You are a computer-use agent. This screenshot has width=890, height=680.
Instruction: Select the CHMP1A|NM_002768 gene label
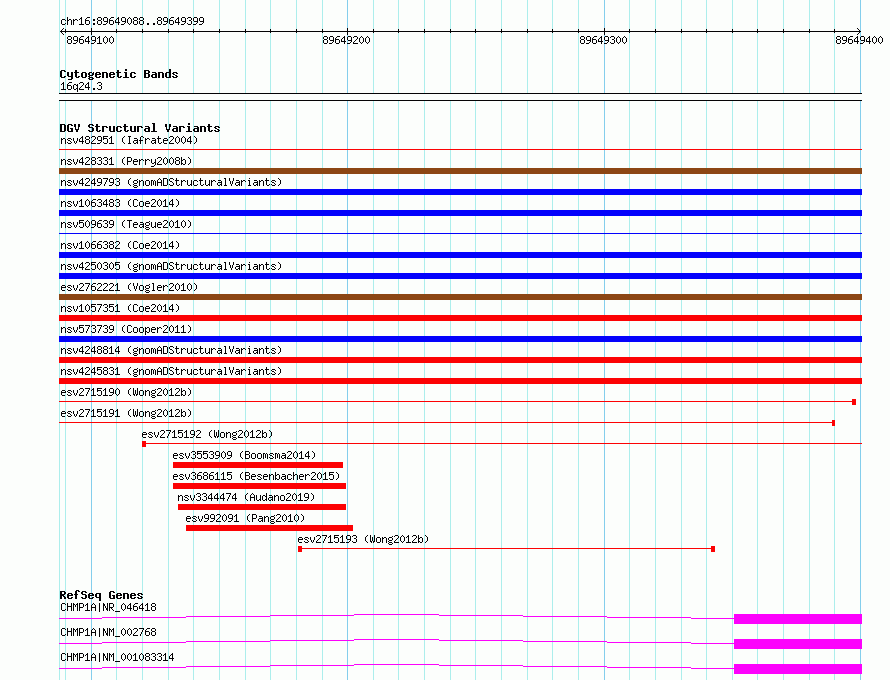pyautogui.click(x=108, y=632)
